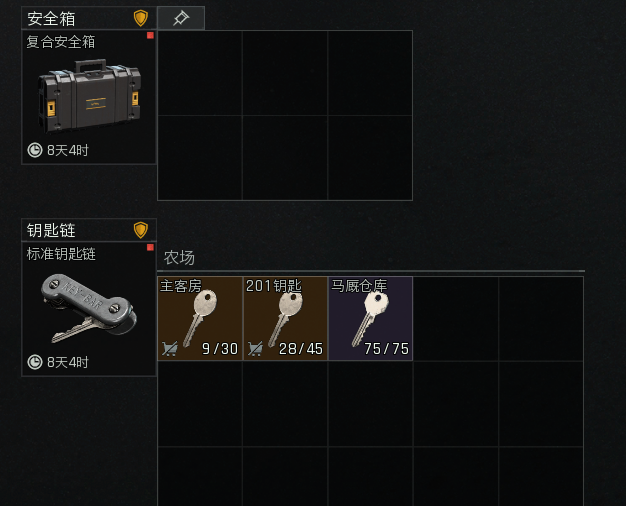The height and width of the screenshot is (506, 626).
Task: Click the clock icon under the safe box
Action: (x=35, y=150)
